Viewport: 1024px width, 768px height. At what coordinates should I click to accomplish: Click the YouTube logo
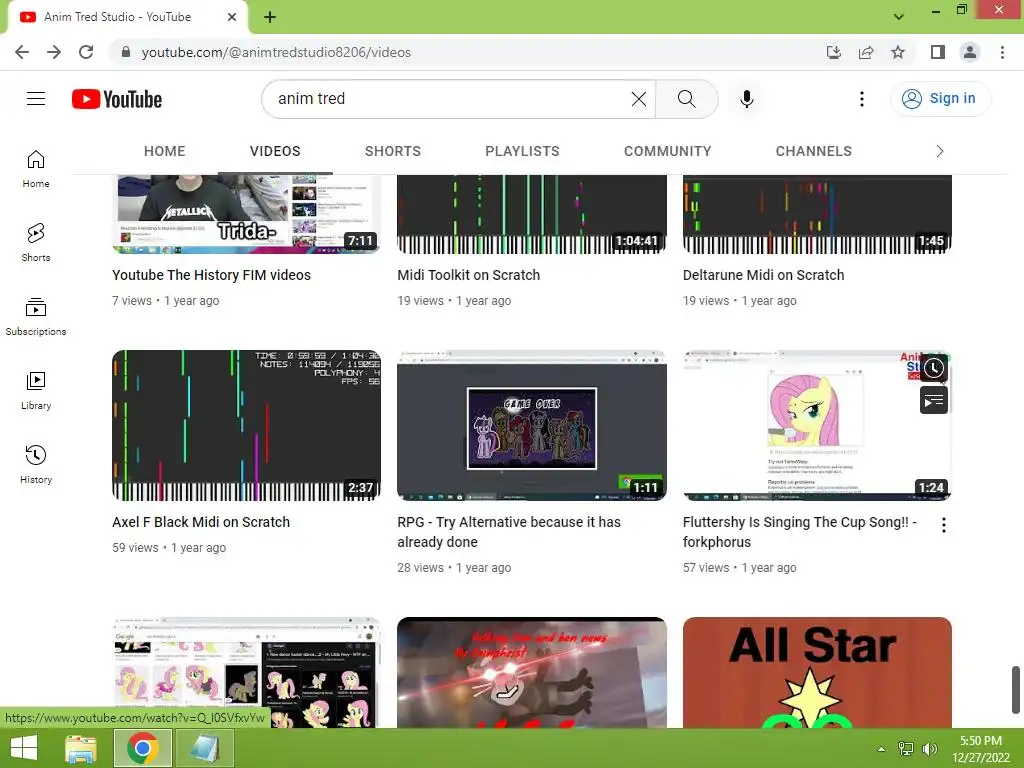[x=117, y=99]
